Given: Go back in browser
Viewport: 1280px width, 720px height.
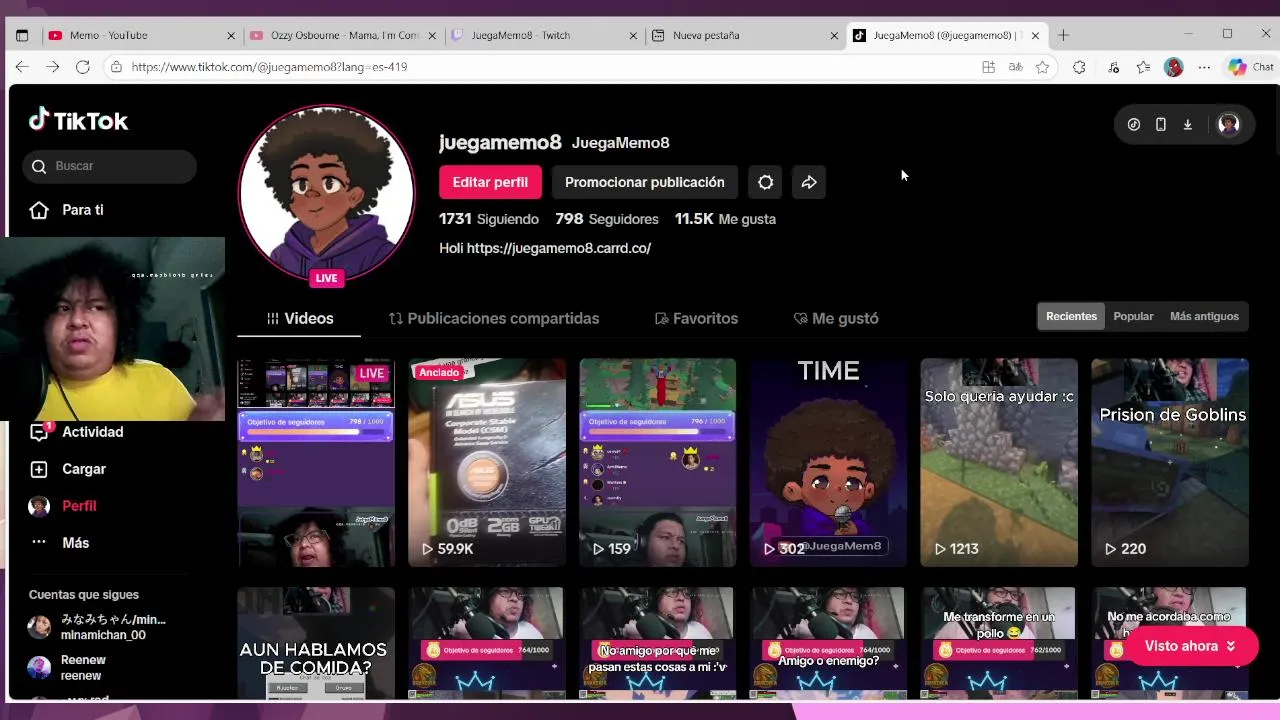Looking at the screenshot, I should 22,67.
